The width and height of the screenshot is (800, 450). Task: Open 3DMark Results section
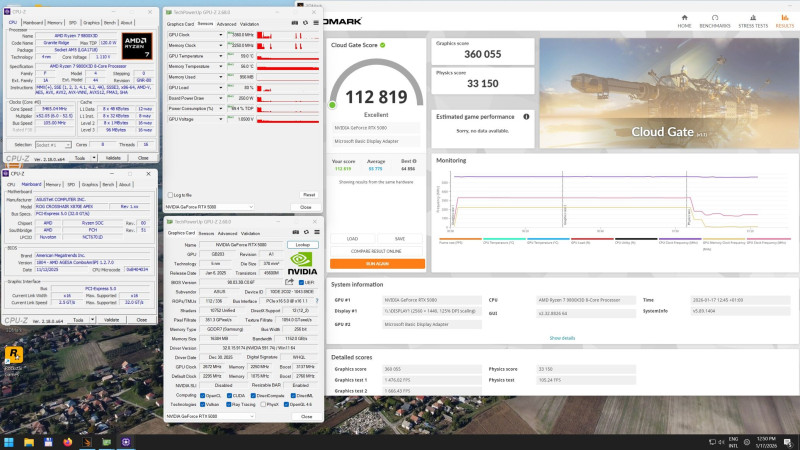pos(784,21)
